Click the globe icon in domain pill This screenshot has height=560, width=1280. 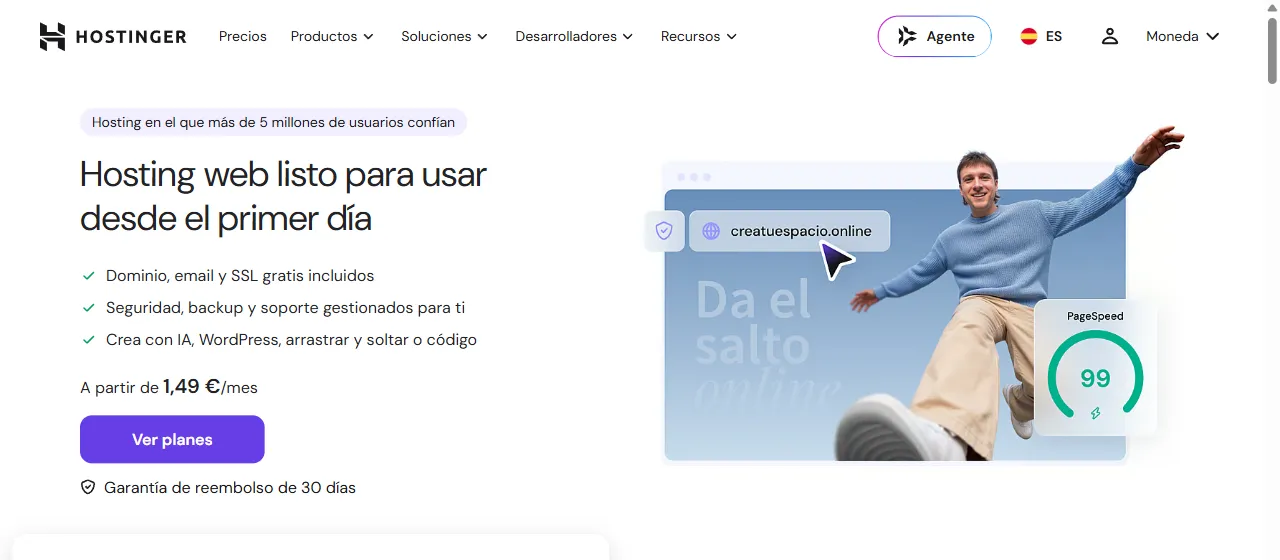tap(711, 231)
